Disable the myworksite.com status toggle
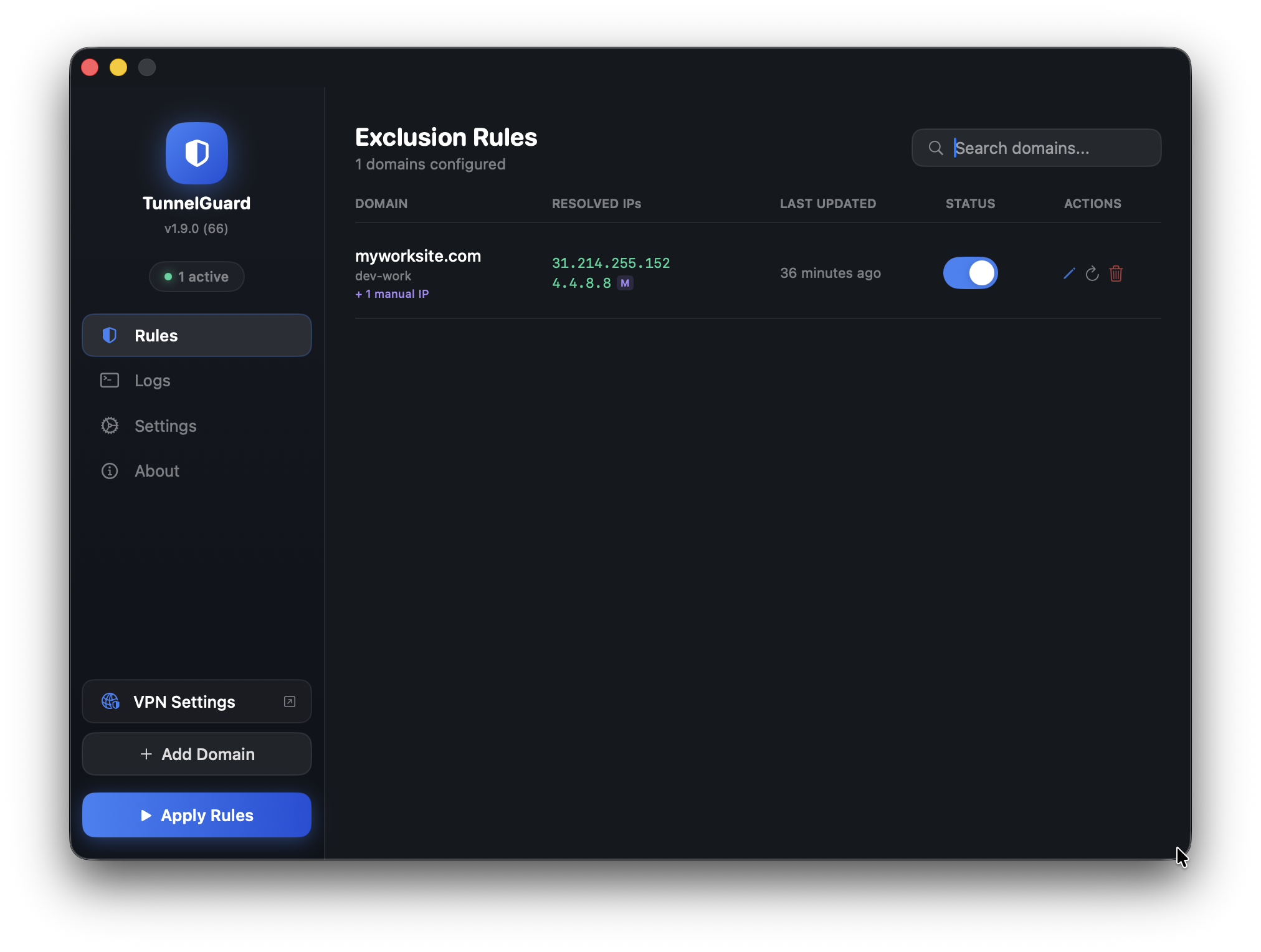Image resolution: width=1261 pixels, height=952 pixels. pos(970,273)
